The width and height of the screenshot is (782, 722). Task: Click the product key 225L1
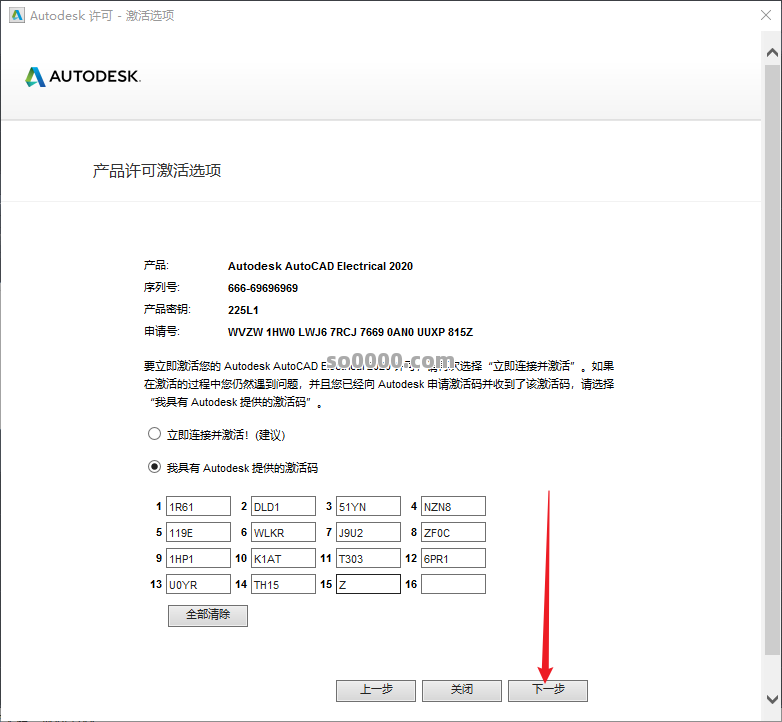coord(243,310)
